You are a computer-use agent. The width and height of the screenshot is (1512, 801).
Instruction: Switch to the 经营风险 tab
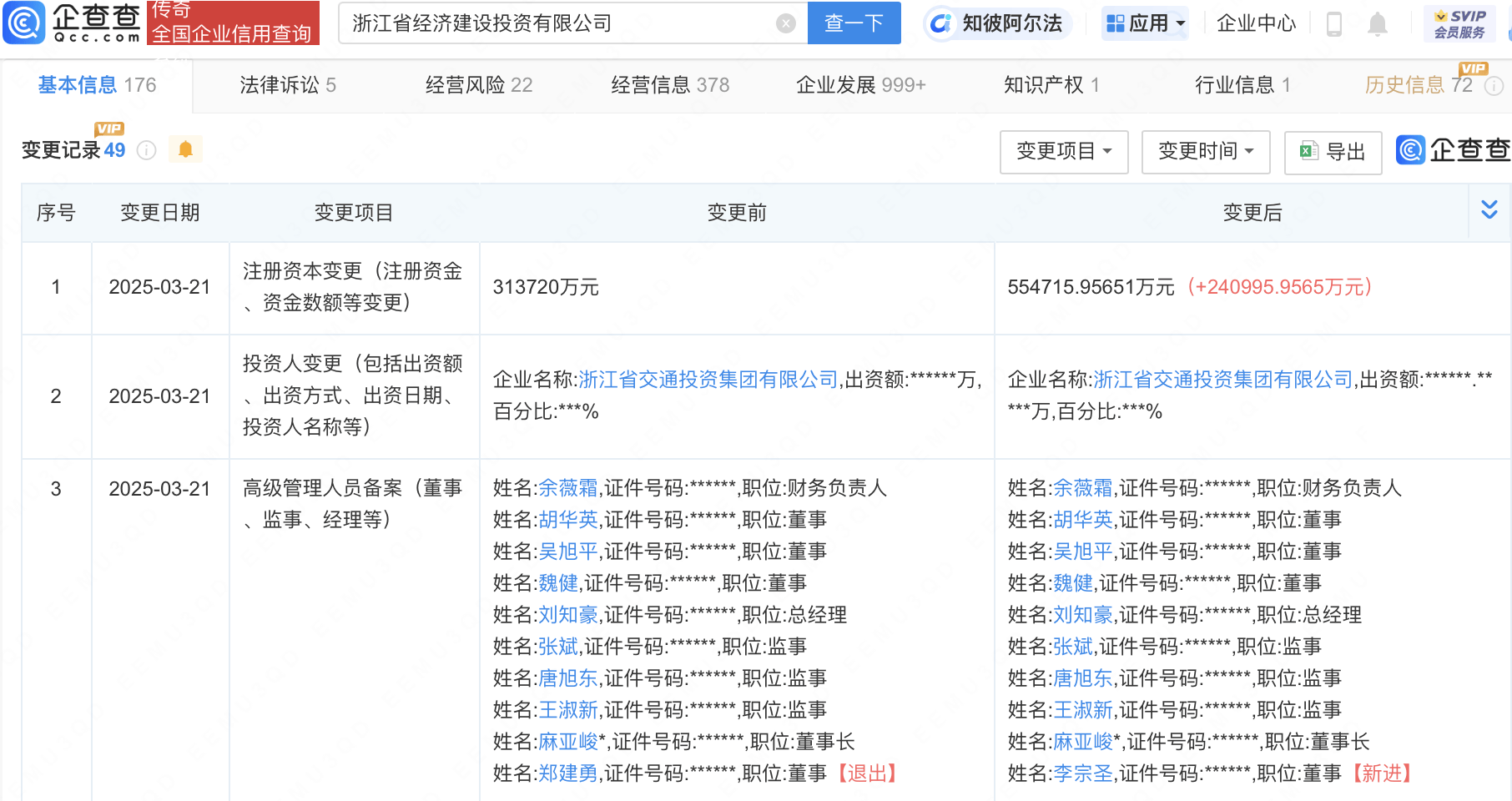tap(479, 85)
